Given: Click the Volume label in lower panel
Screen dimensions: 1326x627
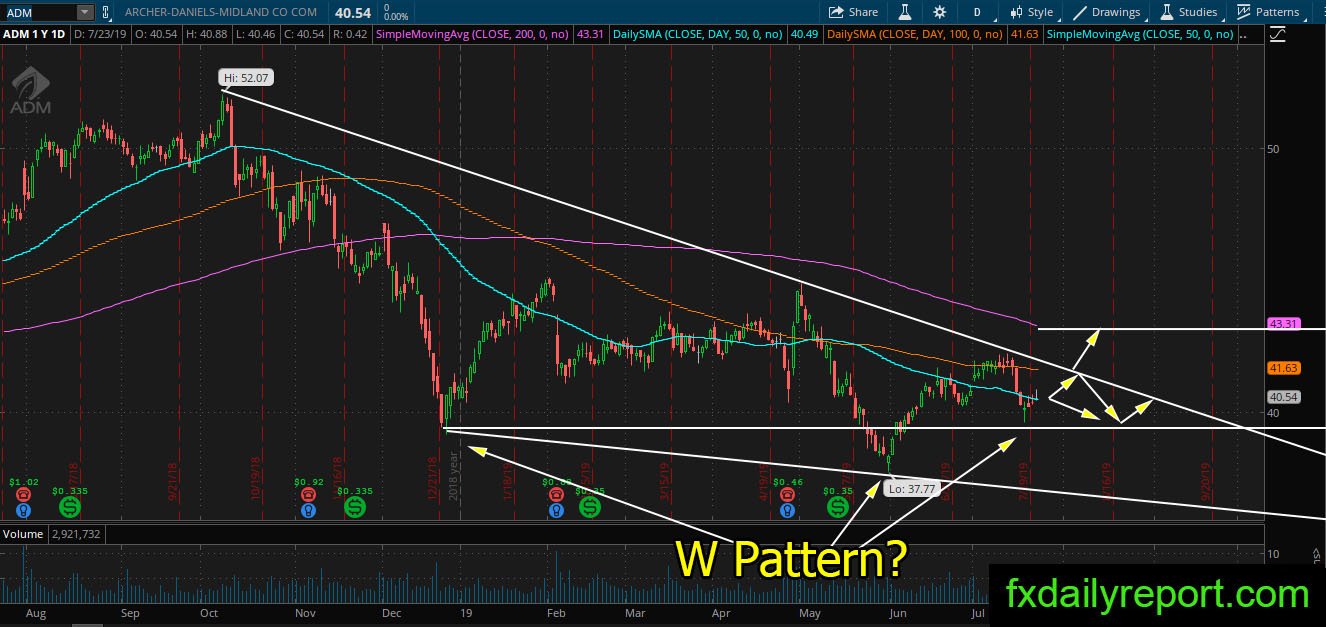Looking at the screenshot, I should click(22, 534).
